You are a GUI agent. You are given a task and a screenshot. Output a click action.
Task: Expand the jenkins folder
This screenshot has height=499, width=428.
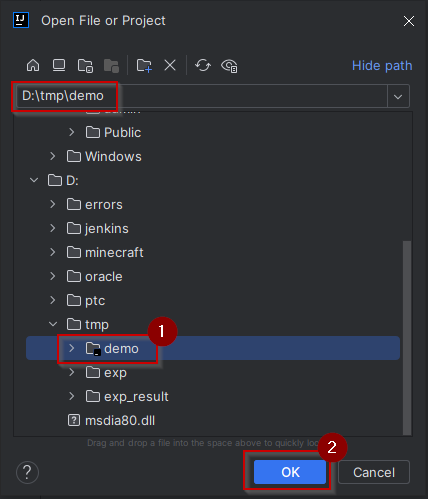pyautogui.click(x=53, y=228)
